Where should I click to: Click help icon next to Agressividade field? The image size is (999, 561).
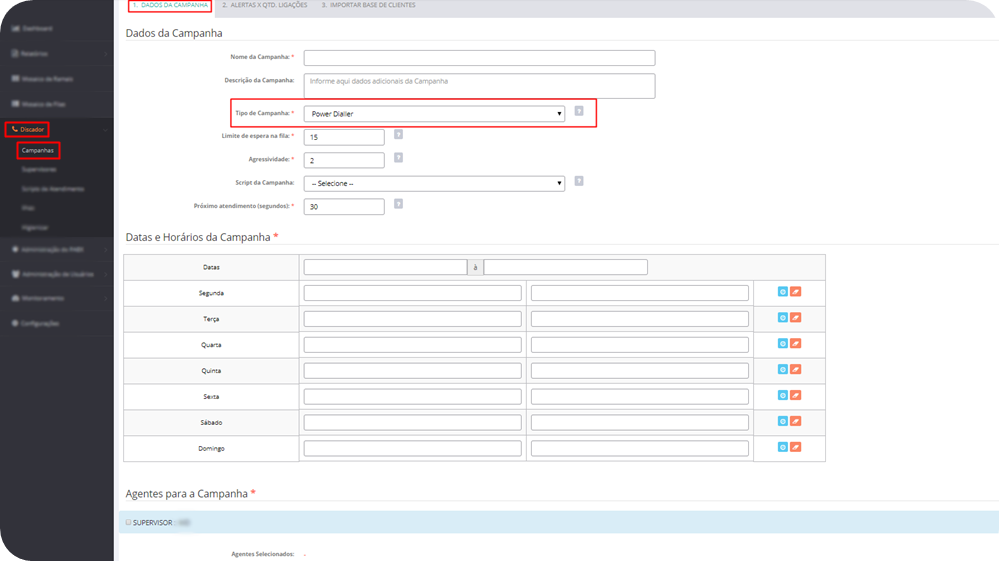[398, 158]
